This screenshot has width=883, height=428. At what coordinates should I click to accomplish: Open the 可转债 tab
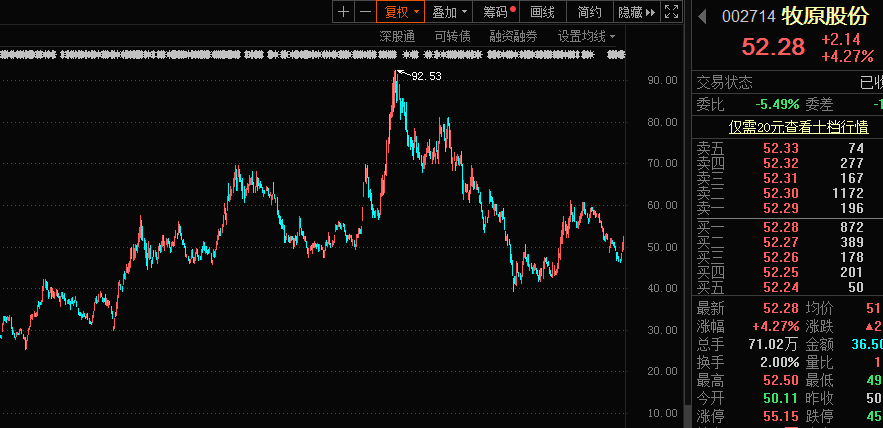click(x=452, y=36)
